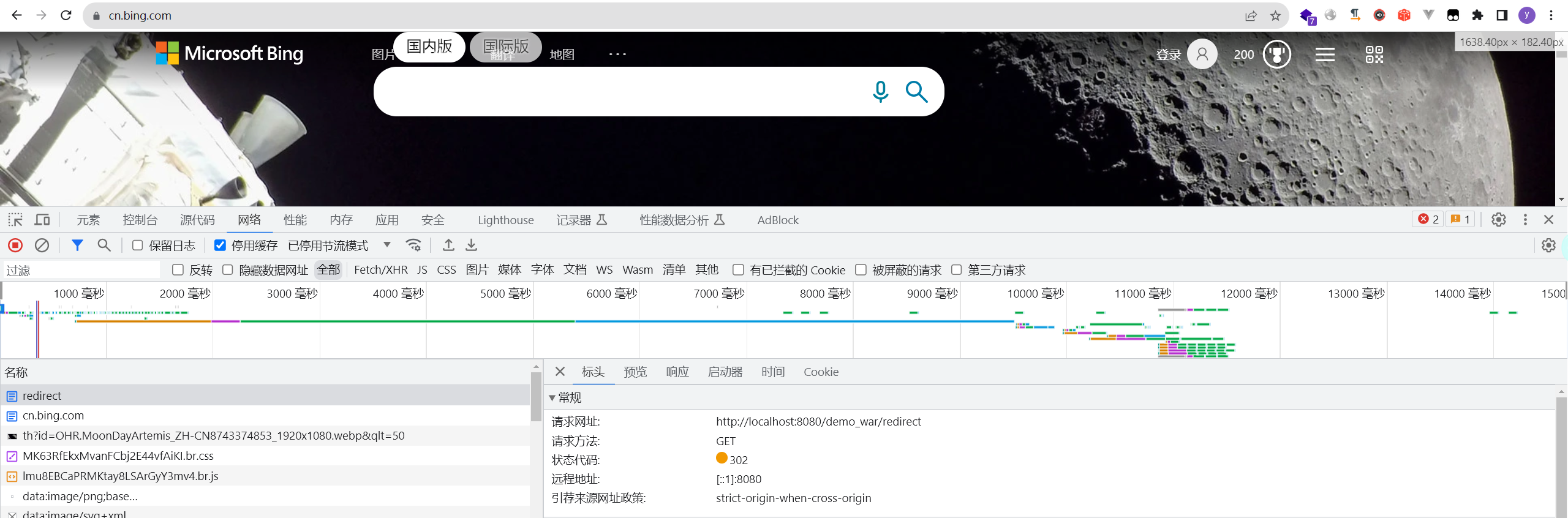The width and height of the screenshot is (1568, 518).
Task: Open the Extensions puzzle icon
Action: [x=1477, y=15]
